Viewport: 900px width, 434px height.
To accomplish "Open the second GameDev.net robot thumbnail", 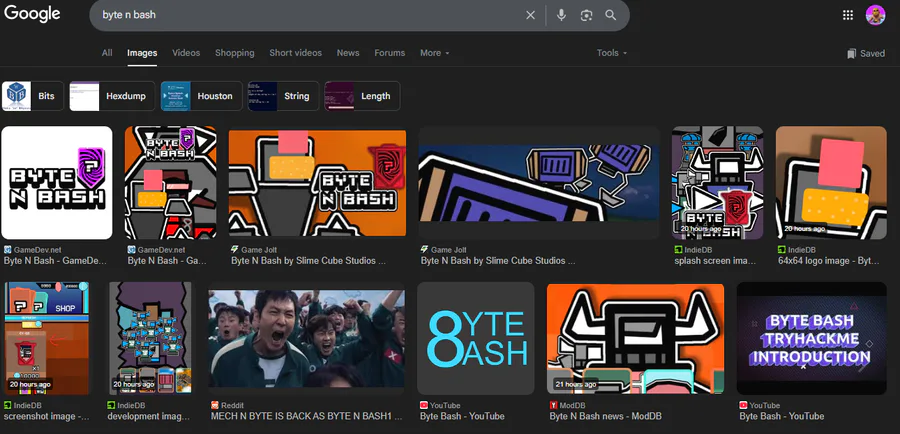I will click(170, 183).
